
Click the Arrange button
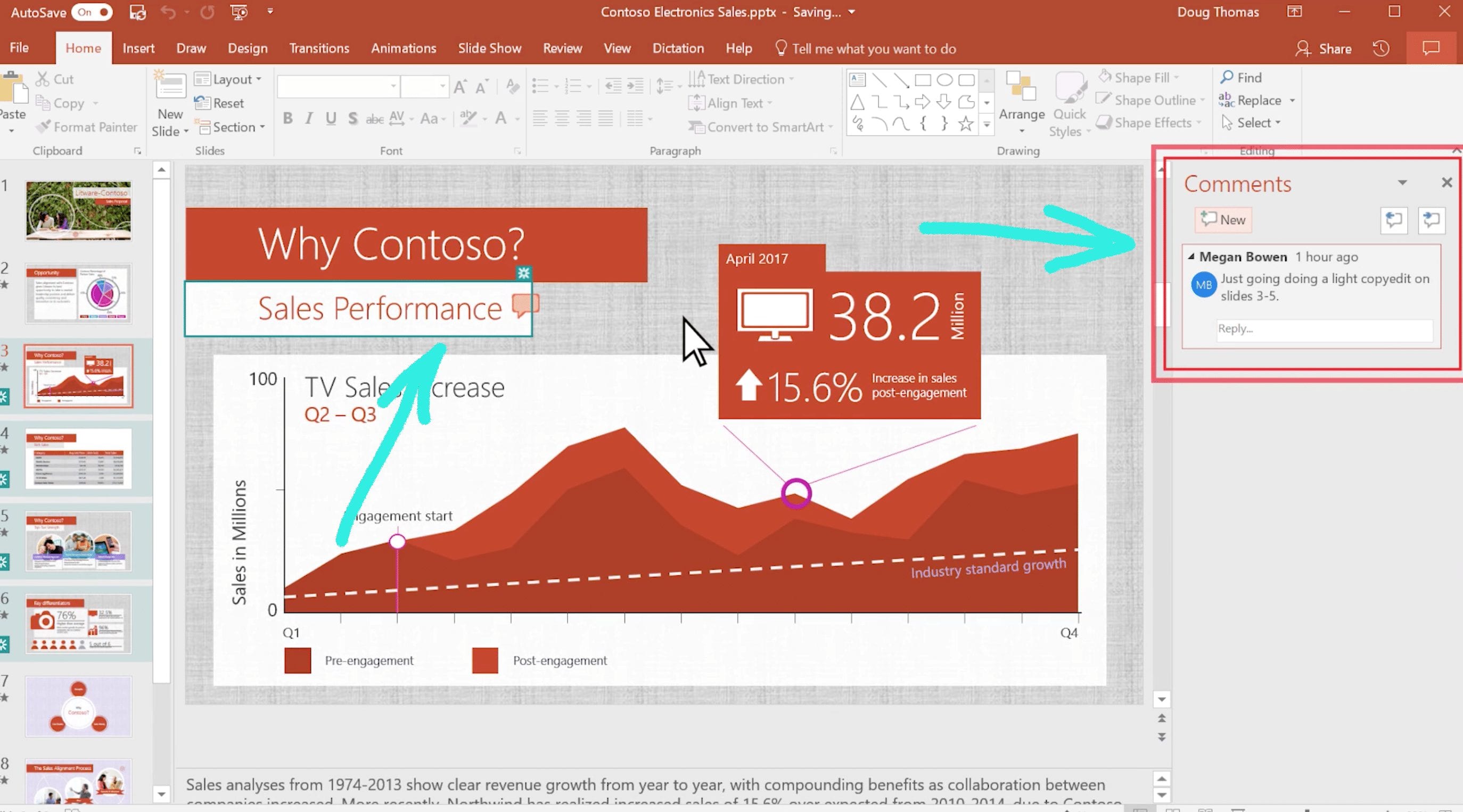coord(1022,103)
